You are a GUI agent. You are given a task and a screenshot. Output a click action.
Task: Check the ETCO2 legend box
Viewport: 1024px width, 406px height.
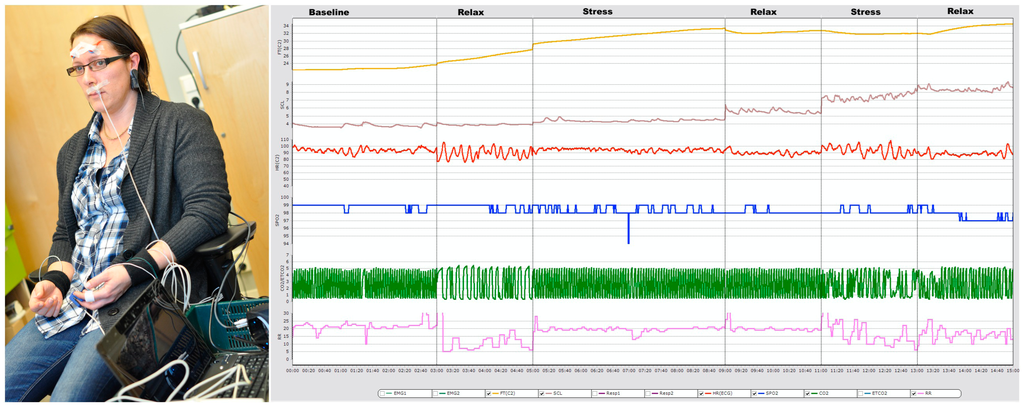tap(860, 394)
